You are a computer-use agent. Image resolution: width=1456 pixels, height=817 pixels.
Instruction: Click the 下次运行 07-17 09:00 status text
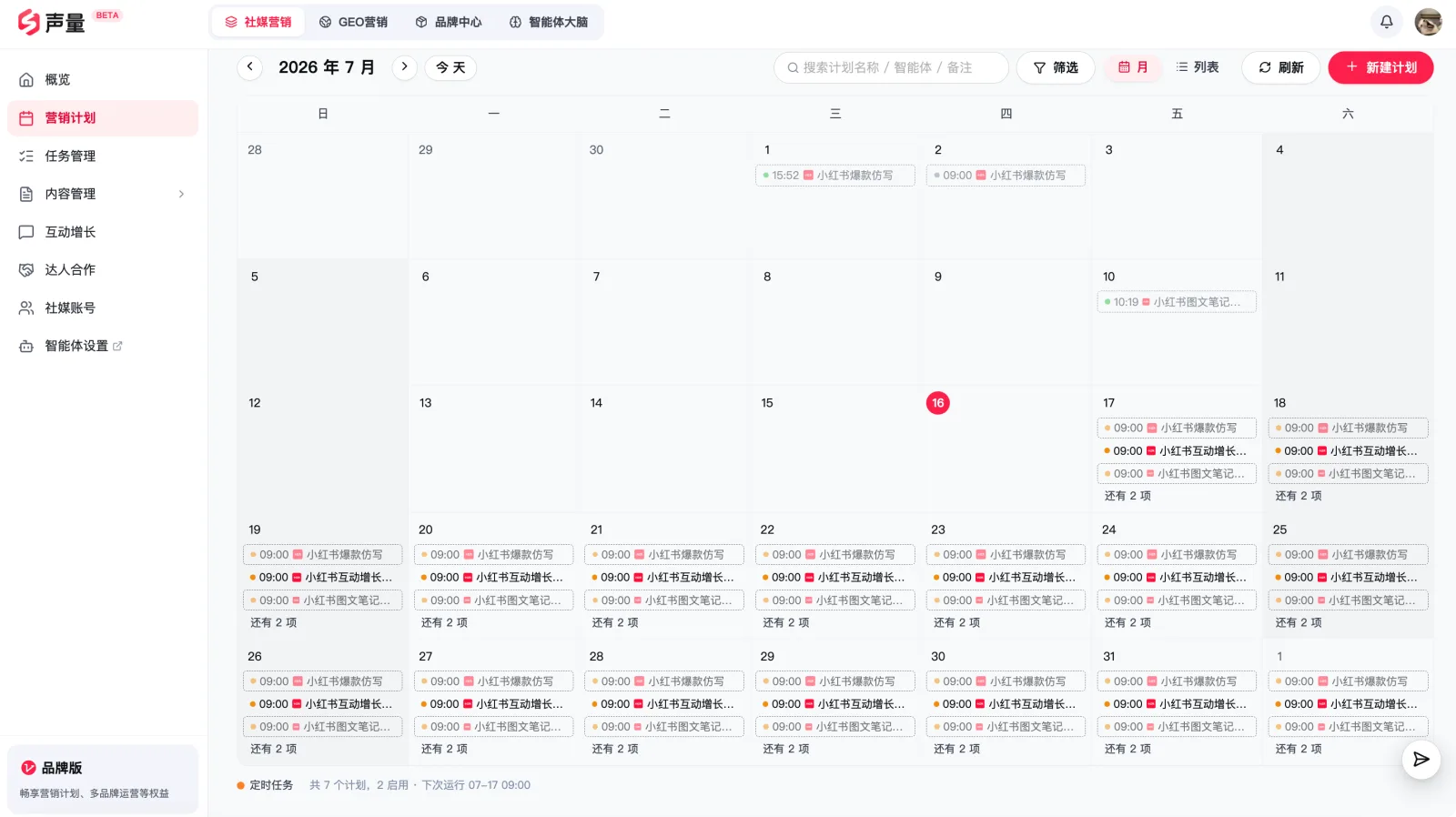pos(476,785)
